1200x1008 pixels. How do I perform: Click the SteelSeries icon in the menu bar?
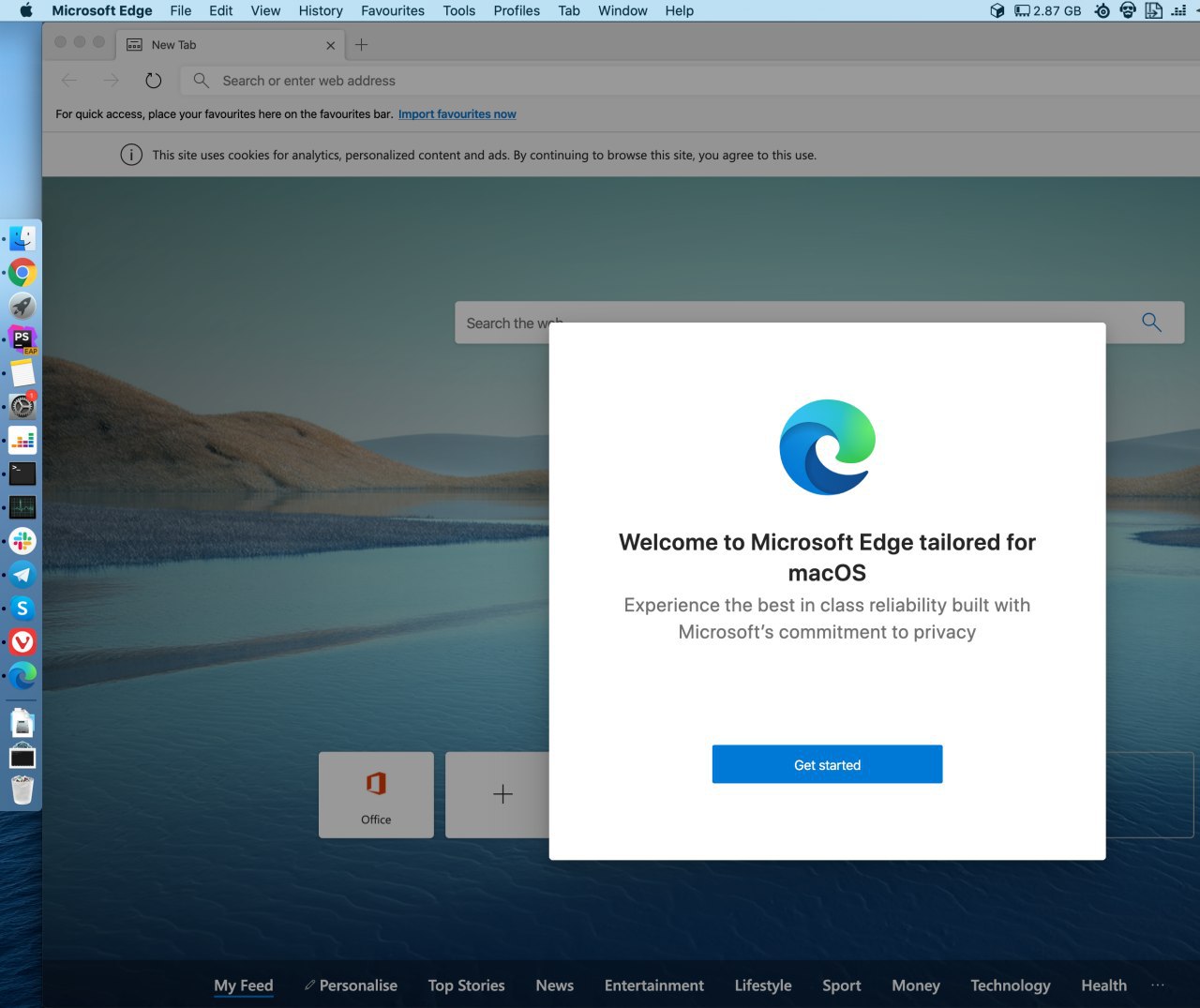tap(1102, 10)
